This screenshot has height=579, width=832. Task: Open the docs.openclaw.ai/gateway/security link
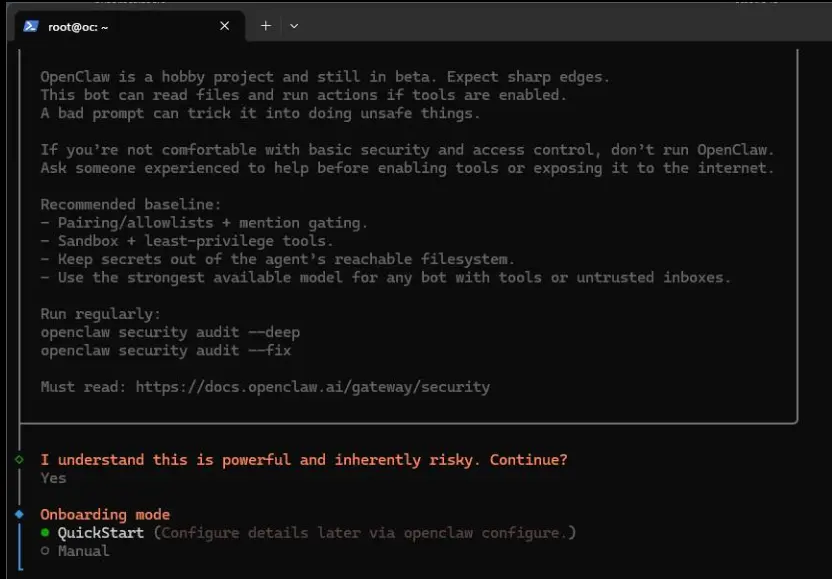(313, 387)
